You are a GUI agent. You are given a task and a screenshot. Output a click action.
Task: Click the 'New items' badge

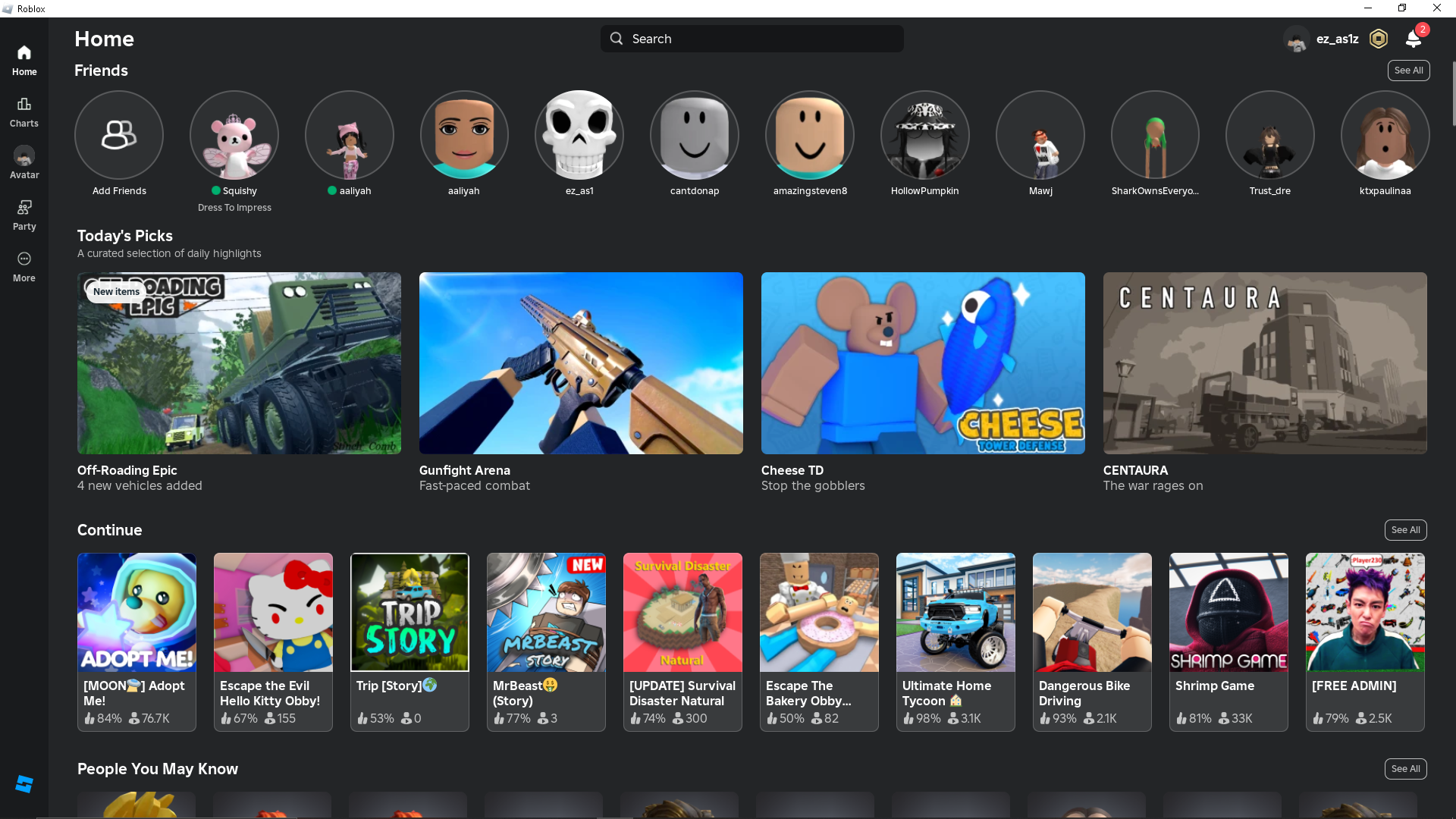tap(116, 292)
